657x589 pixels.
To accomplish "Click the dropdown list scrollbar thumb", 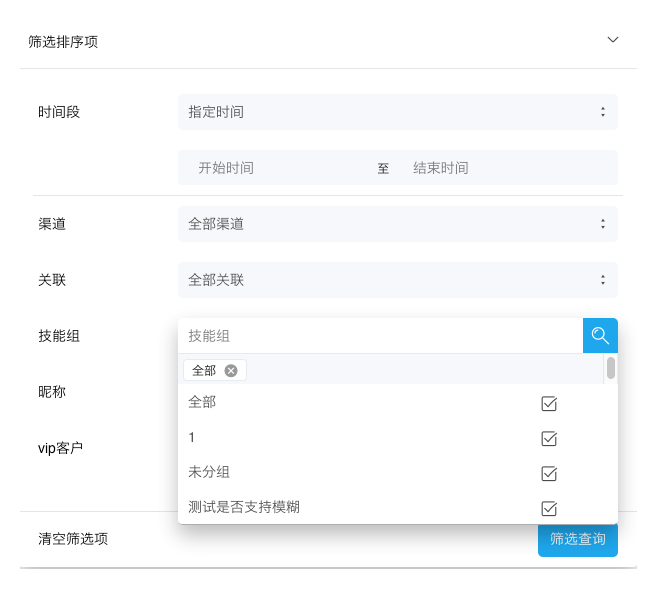I will pyautogui.click(x=611, y=369).
